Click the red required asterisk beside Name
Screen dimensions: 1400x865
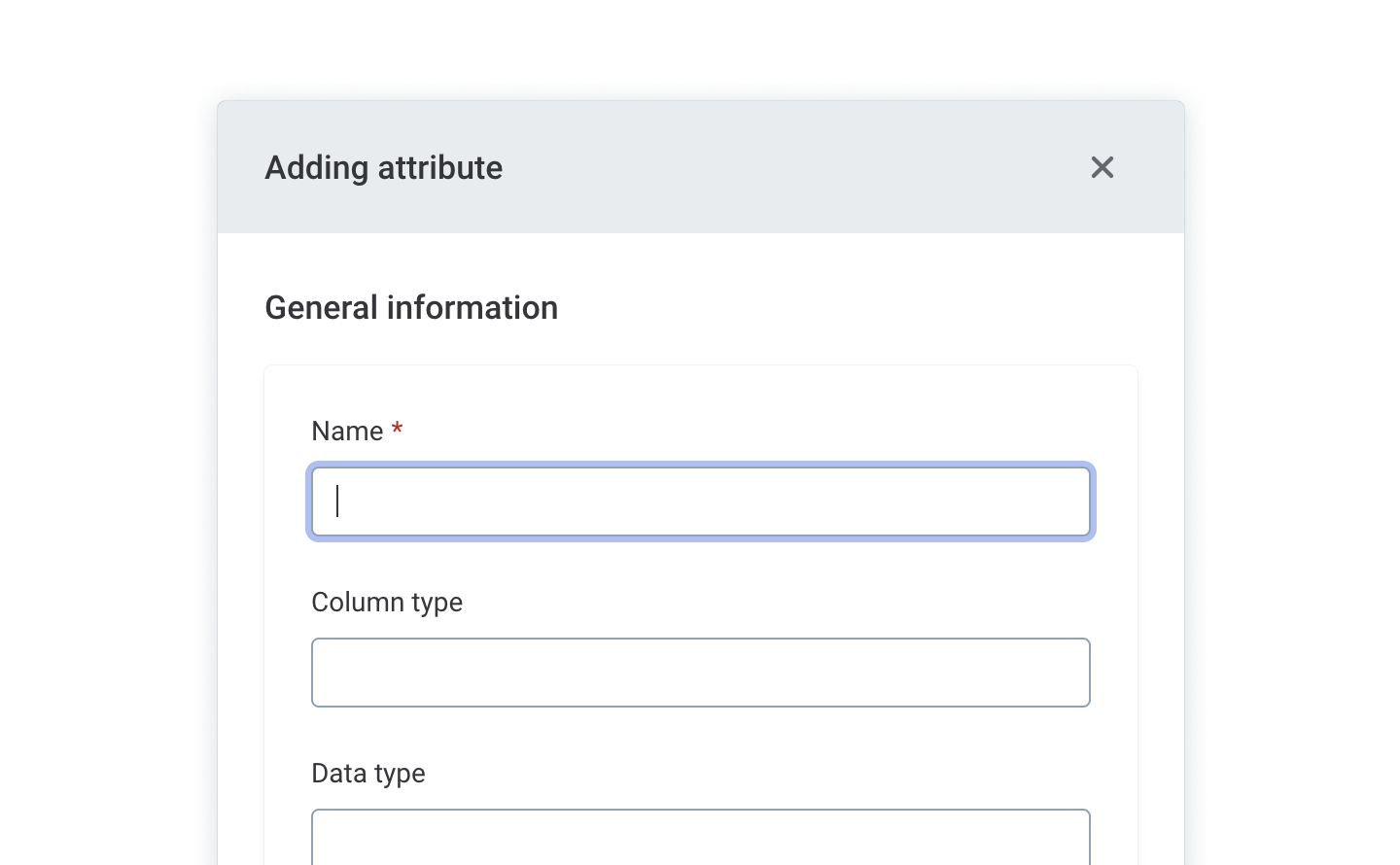[x=397, y=430]
